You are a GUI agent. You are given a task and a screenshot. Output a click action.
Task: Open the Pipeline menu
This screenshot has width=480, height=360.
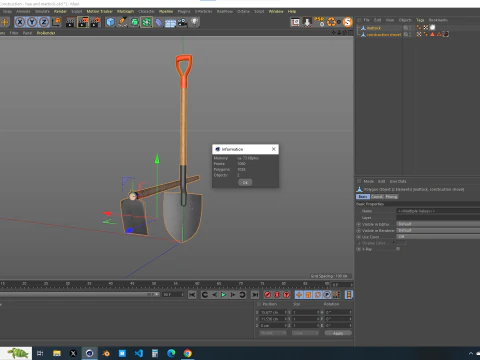click(x=166, y=11)
